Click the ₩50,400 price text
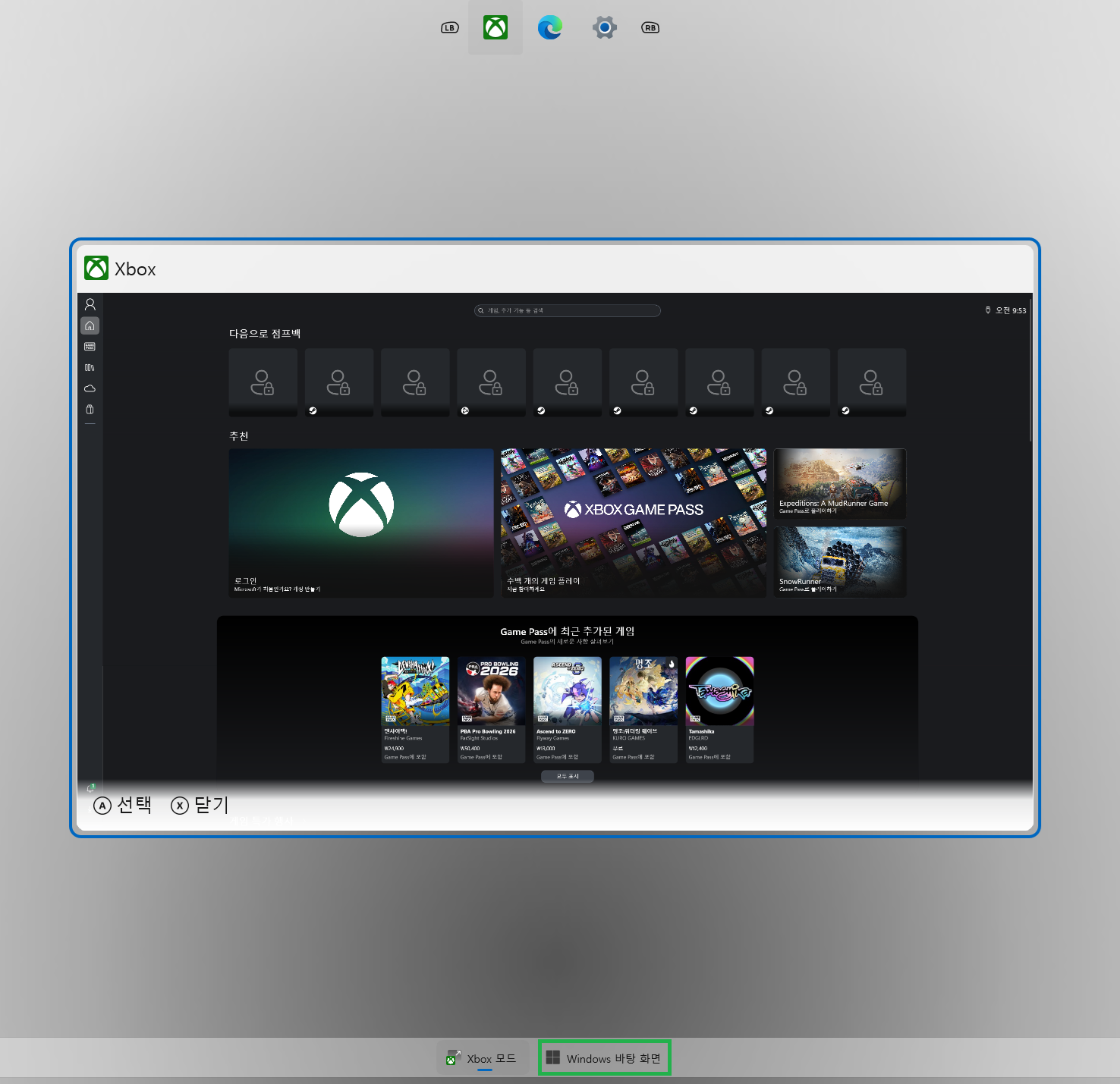The width and height of the screenshot is (1120, 1084). coord(470,748)
